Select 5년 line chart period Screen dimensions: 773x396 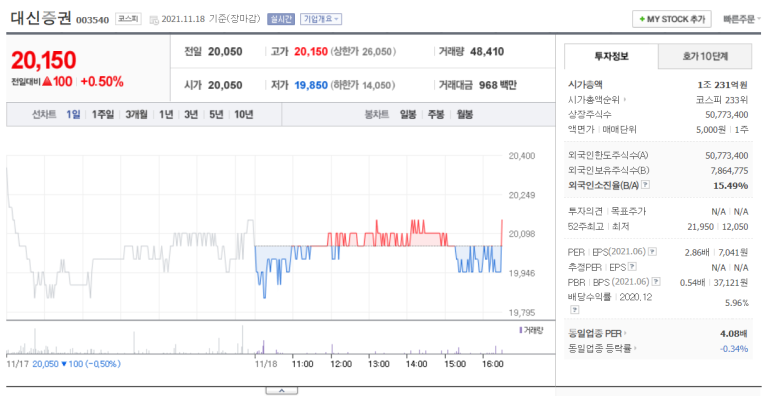(x=216, y=114)
